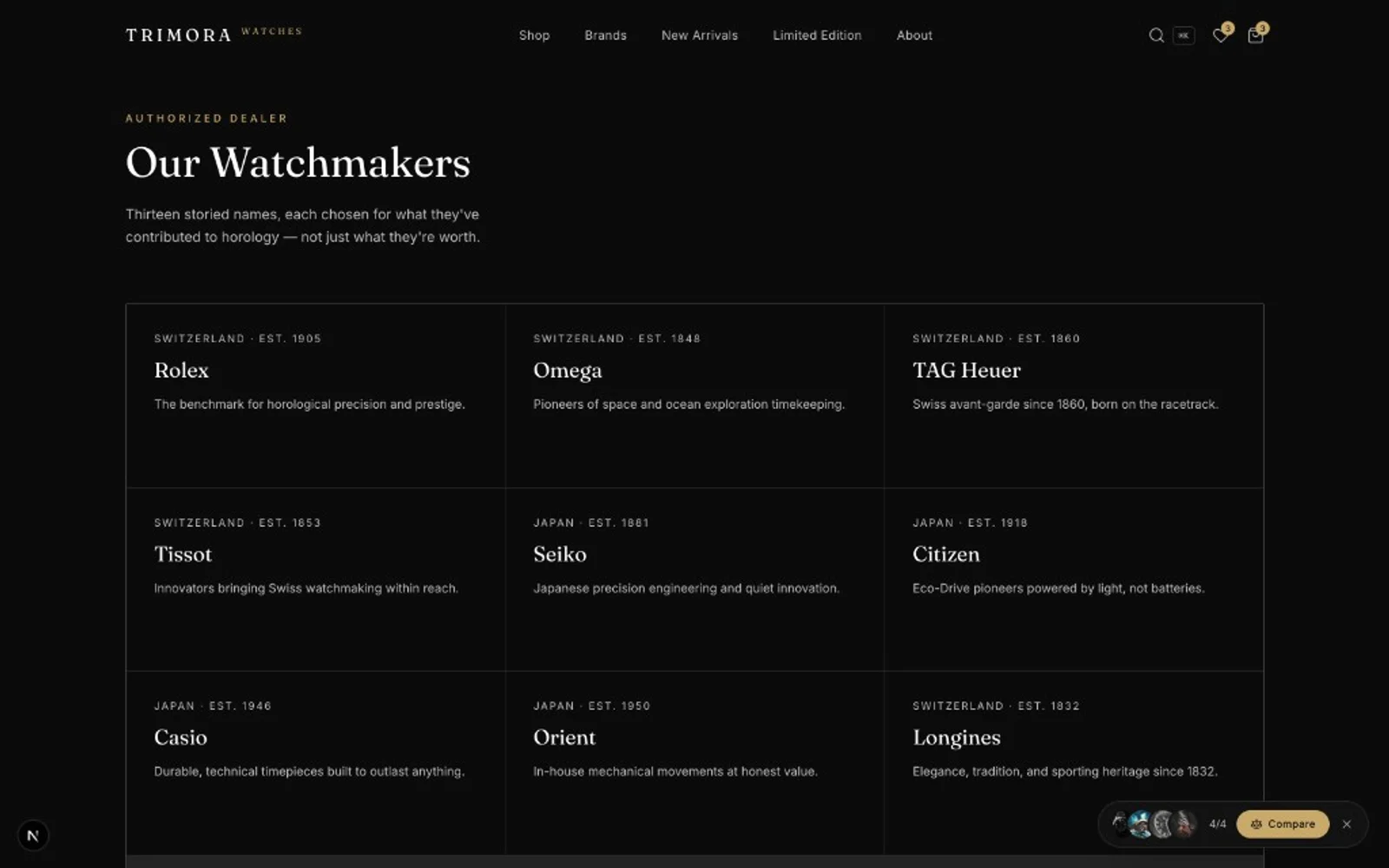Open the Citizen brand card
Image resolution: width=1389 pixels, height=868 pixels.
point(1074,580)
